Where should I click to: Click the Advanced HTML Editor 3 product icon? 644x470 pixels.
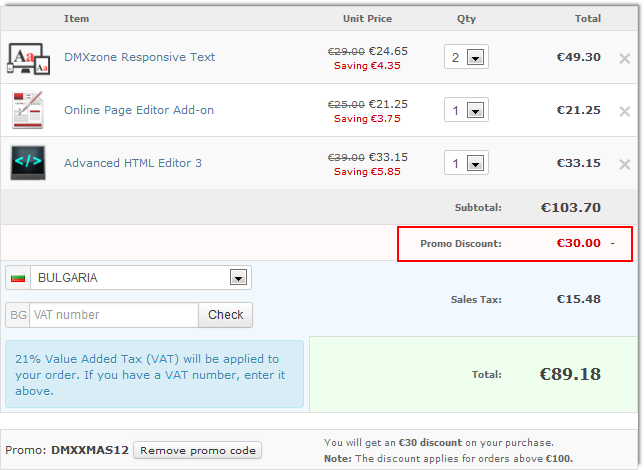point(28,163)
